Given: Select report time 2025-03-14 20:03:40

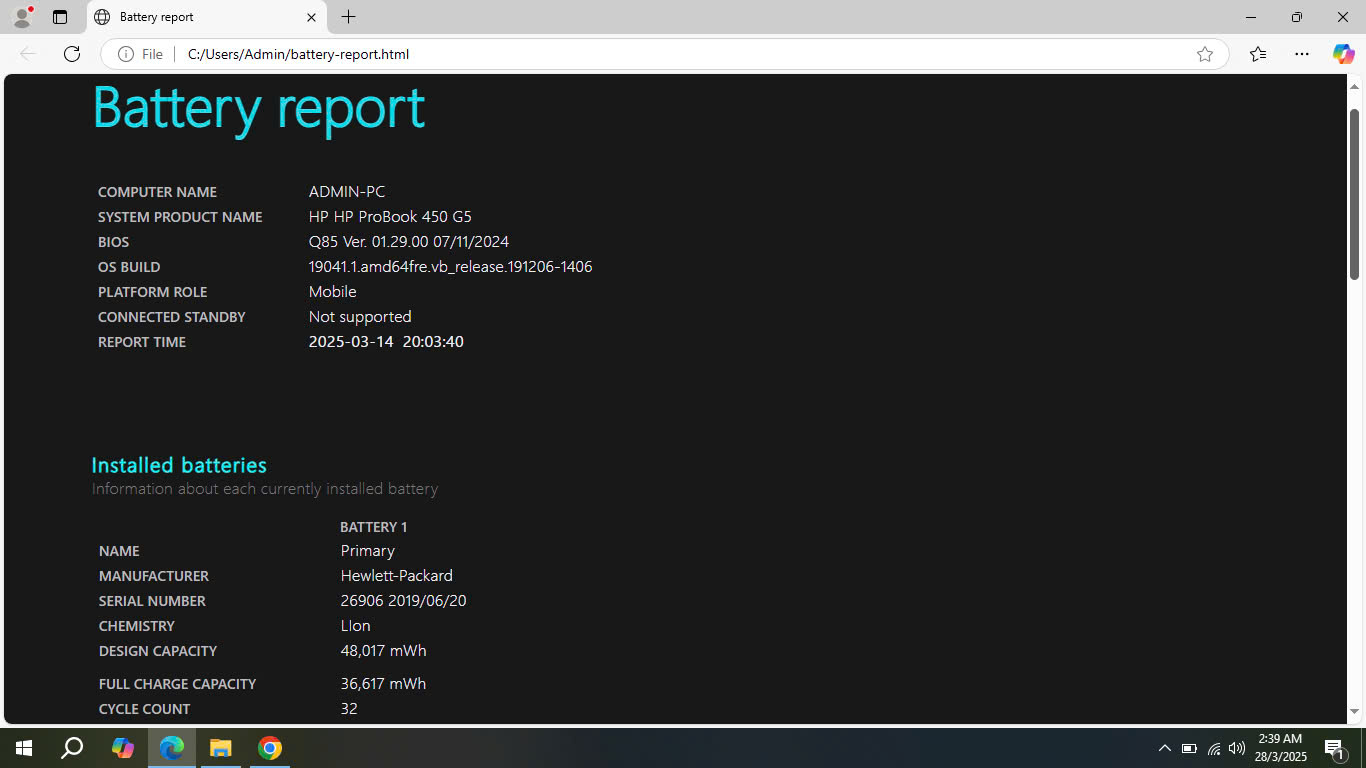Looking at the screenshot, I should click(x=386, y=342).
